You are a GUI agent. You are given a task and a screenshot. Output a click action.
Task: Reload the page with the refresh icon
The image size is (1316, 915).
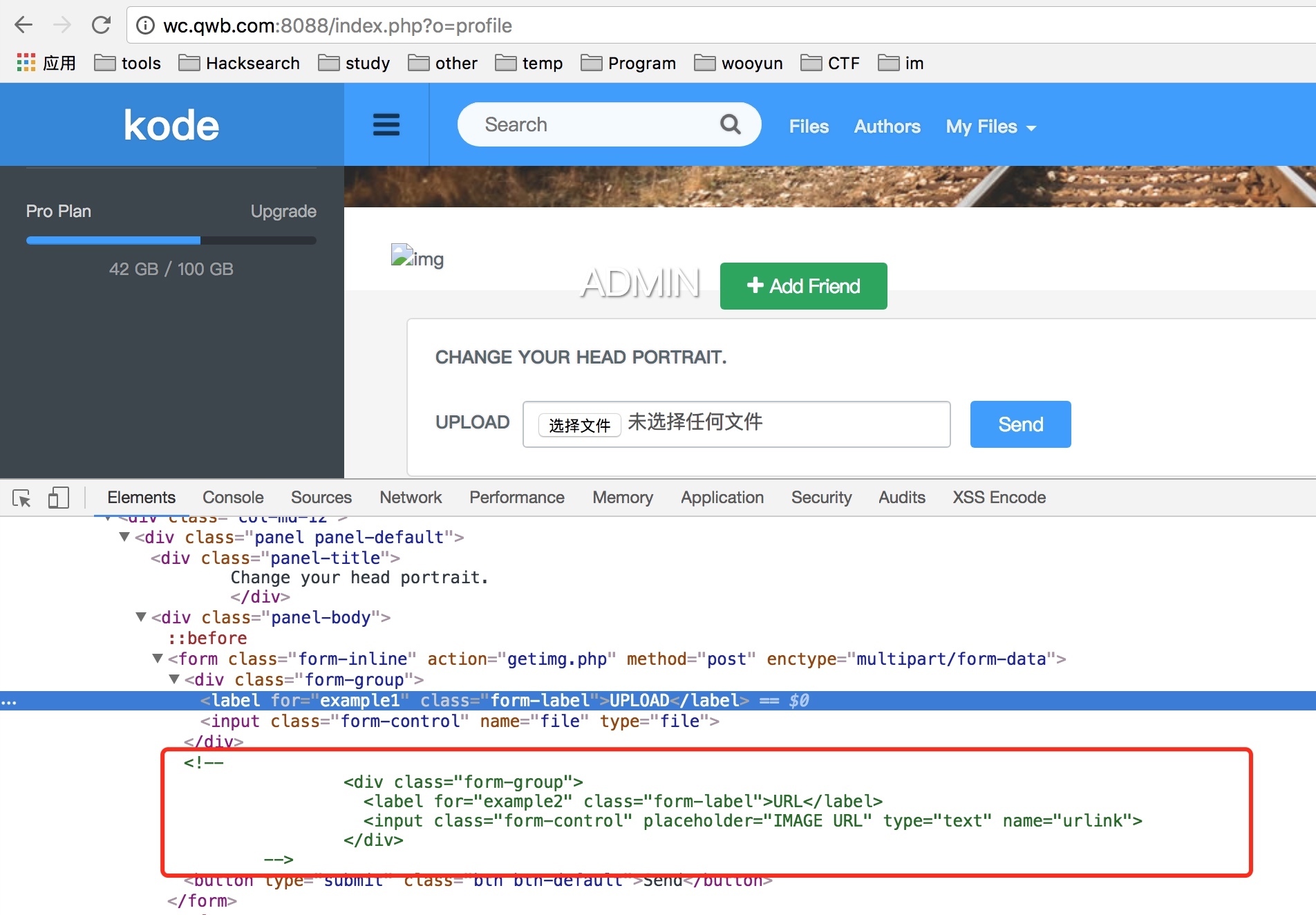(101, 26)
